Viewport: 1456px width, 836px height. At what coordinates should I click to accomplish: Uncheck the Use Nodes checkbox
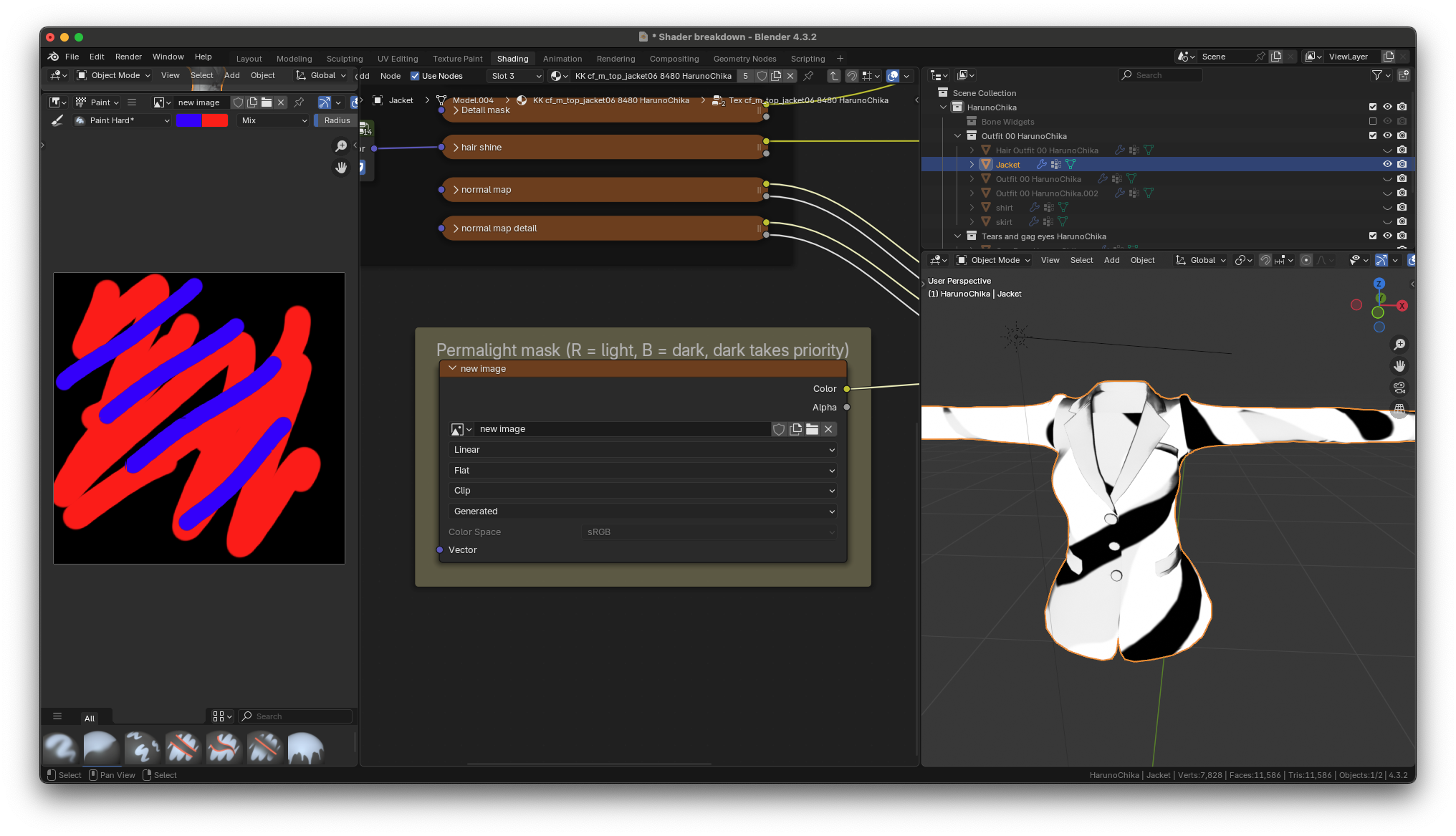(x=415, y=76)
